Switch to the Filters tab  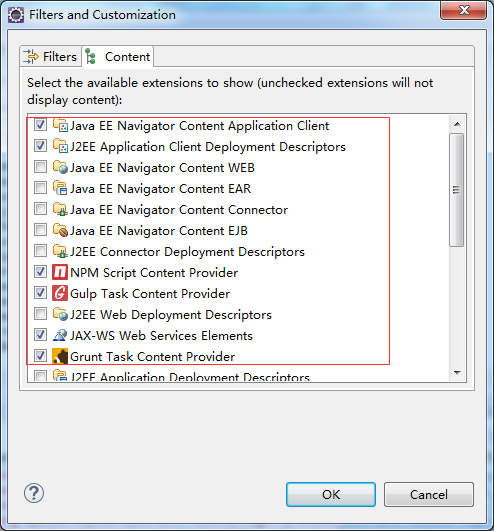(x=50, y=57)
